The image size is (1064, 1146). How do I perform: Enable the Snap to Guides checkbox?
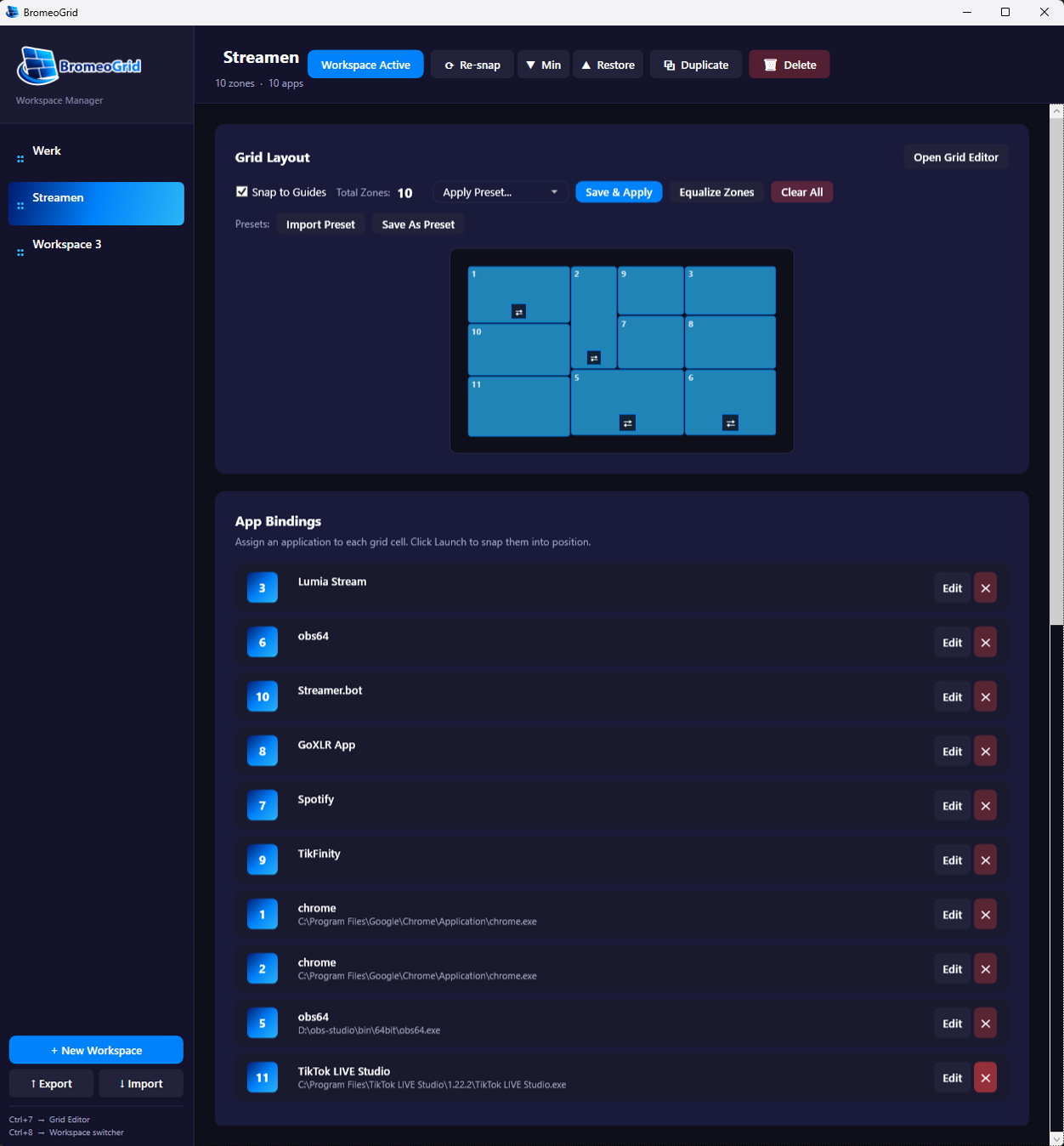[x=242, y=191]
